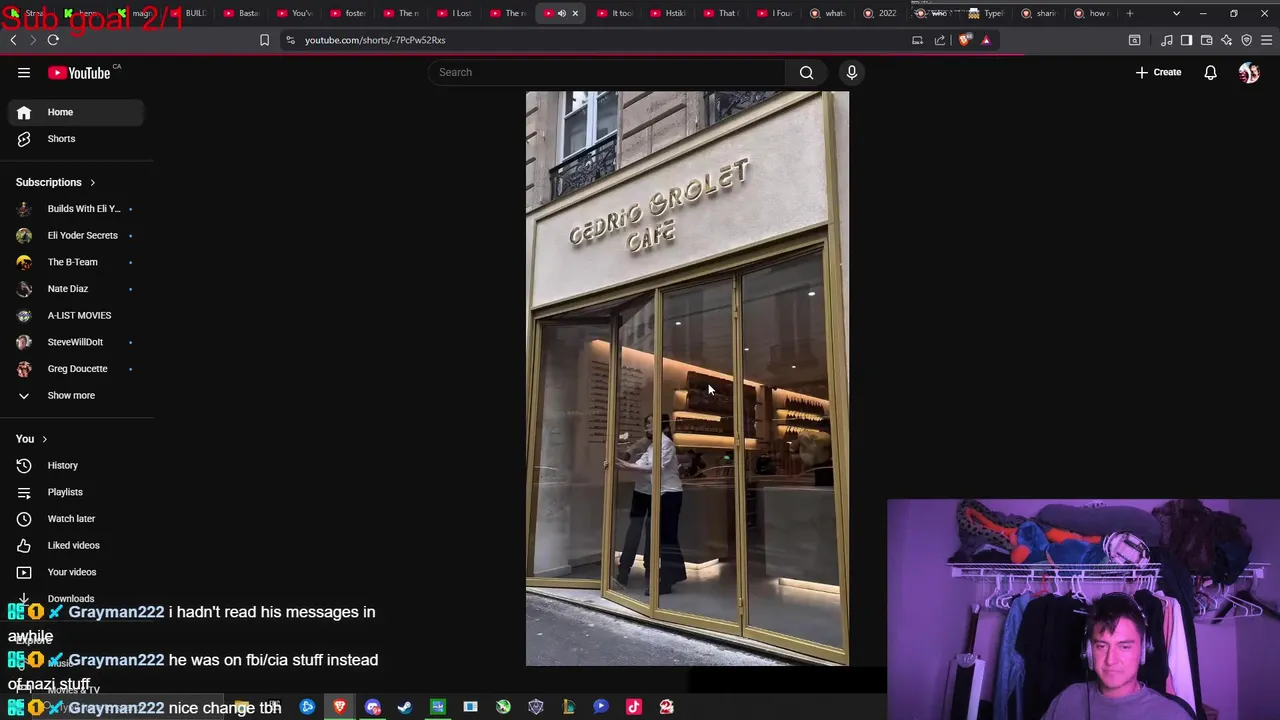Open Eli Yoder Secrets channel

pos(76,235)
